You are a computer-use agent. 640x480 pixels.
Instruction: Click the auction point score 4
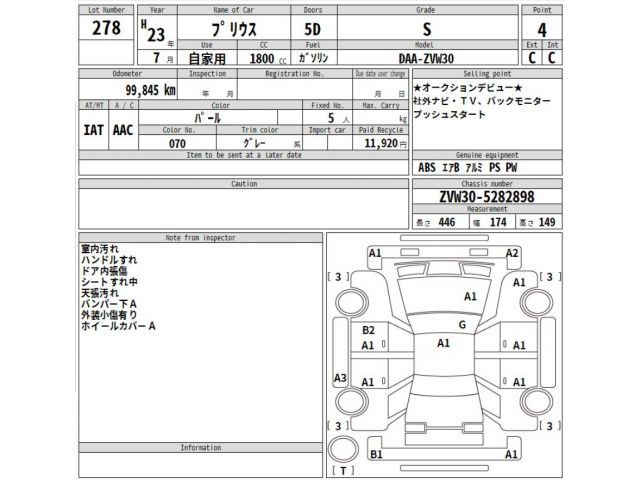542,30
